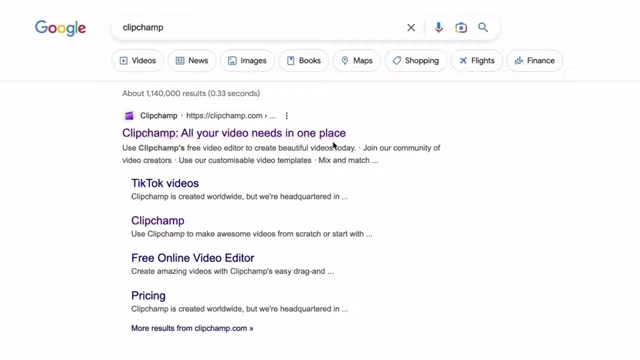Open three-dot menu beside clipchamp.com URL

287,116
